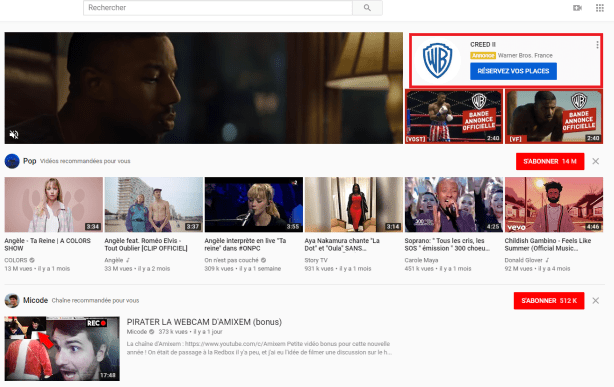Open the Donald Glover channel link

point(524,260)
